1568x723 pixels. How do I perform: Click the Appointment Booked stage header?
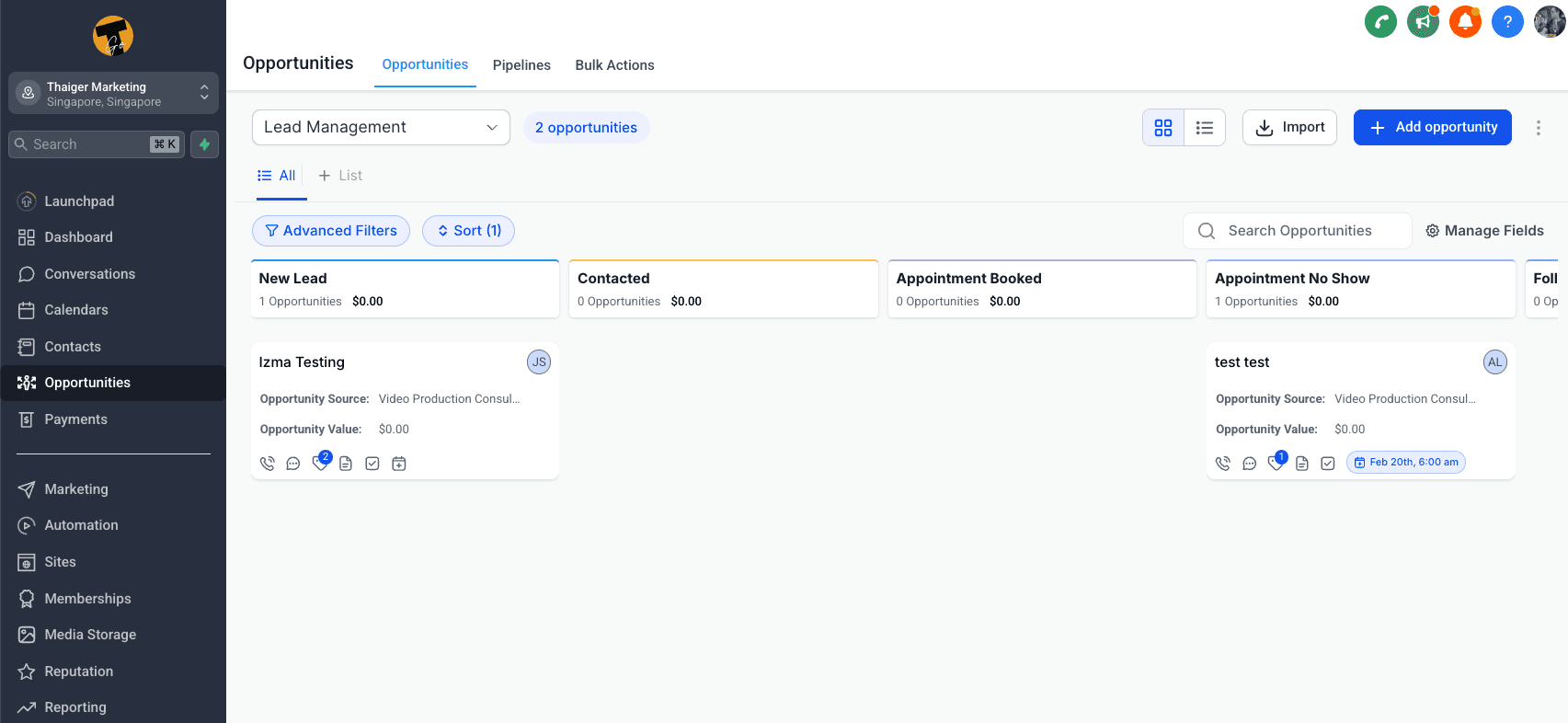point(1042,289)
